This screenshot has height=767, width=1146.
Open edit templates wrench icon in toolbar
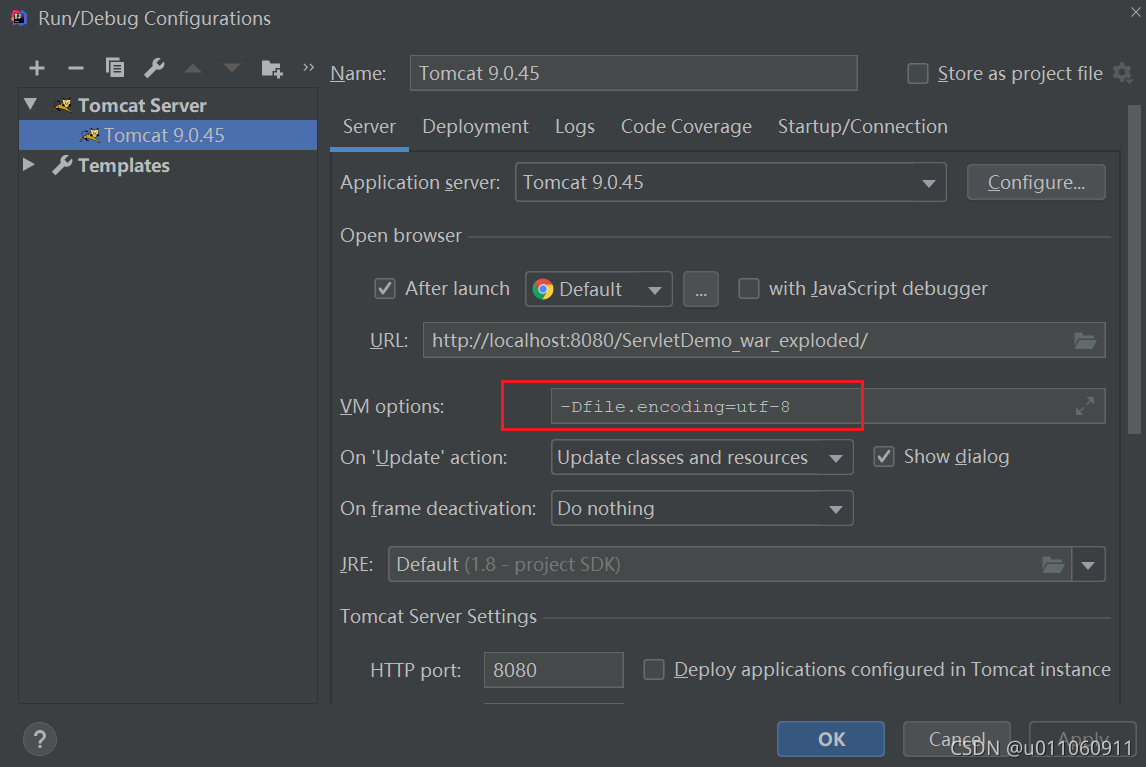pos(153,68)
